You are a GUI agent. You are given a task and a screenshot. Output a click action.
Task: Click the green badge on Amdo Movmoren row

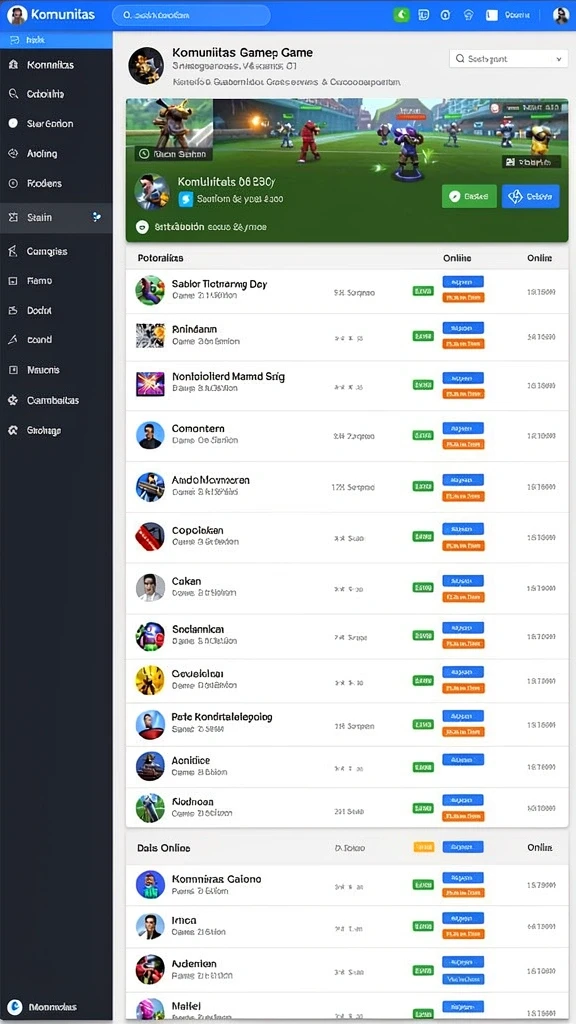(x=423, y=487)
